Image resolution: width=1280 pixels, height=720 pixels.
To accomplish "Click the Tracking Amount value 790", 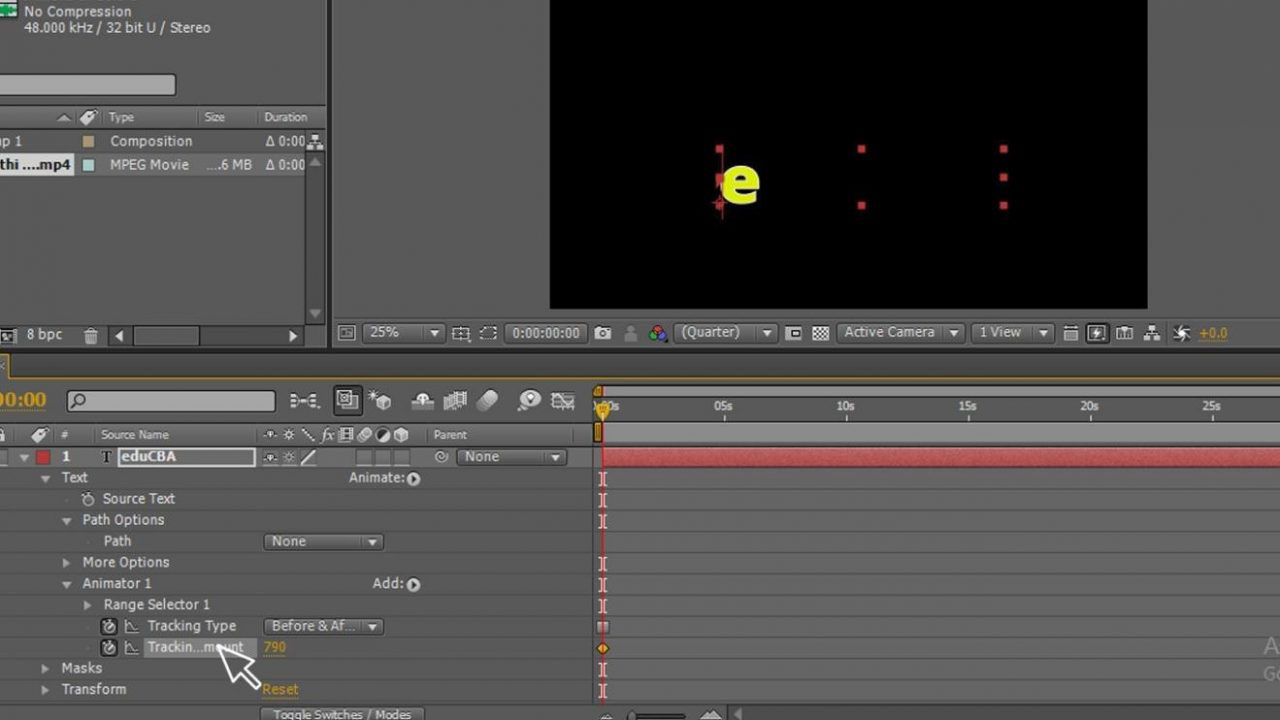I will (274, 647).
